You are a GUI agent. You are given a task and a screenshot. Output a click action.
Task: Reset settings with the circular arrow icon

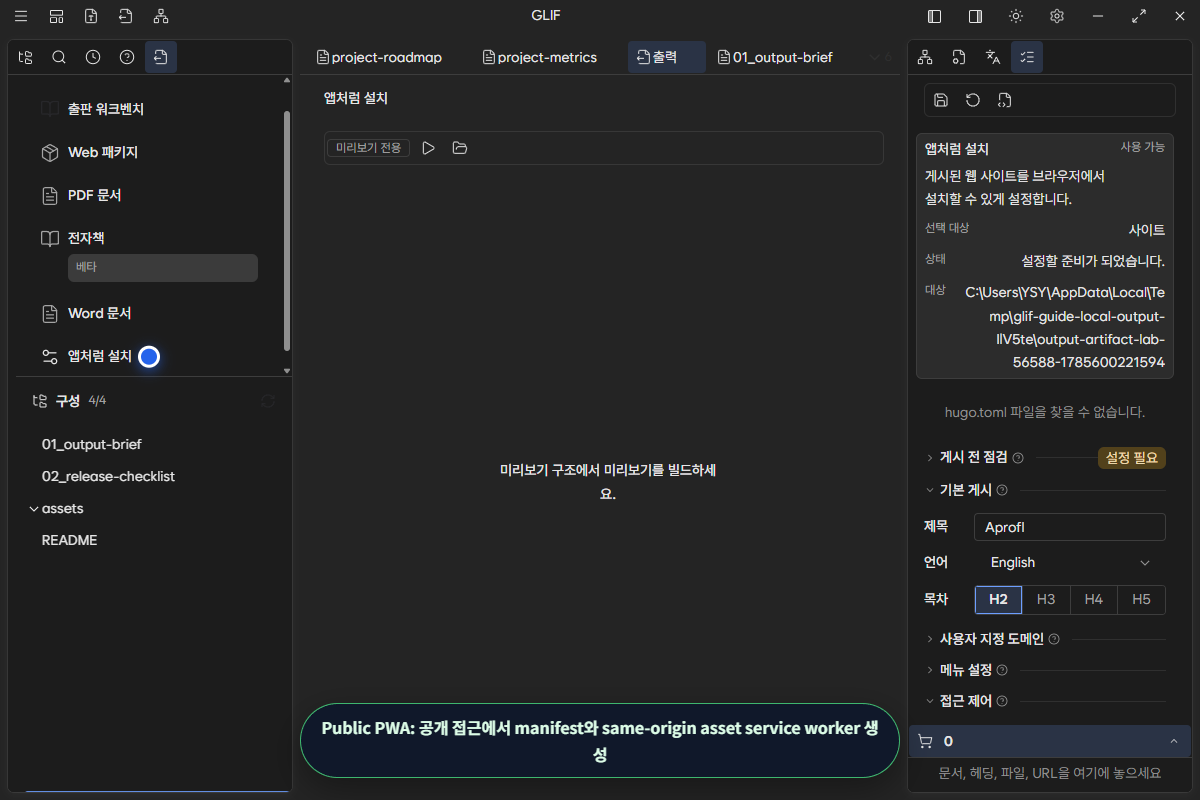pyautogui.click(x=973, y=100)
